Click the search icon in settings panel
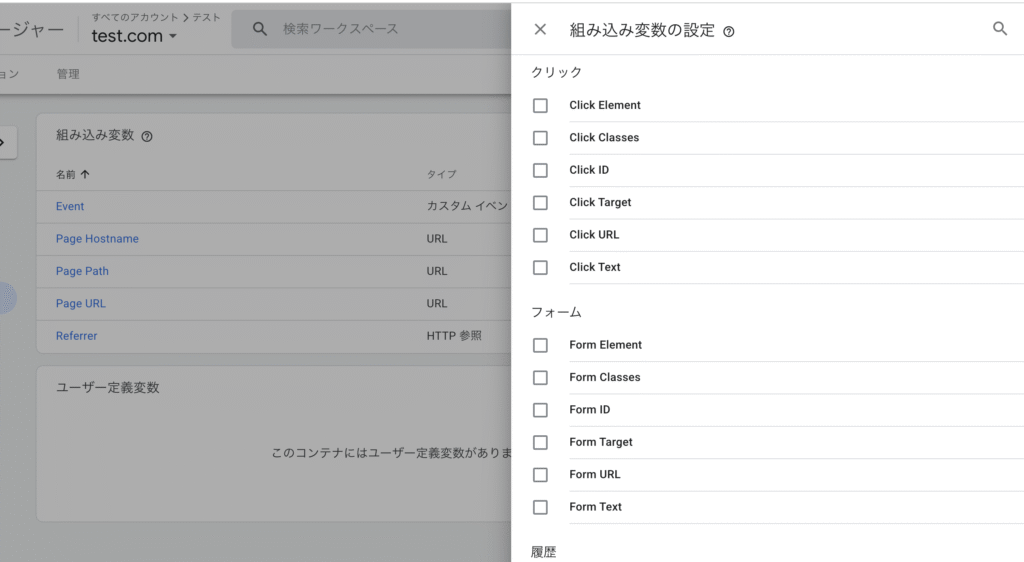The width and height of the screenshot is (1024, 562). (x=999, y=29)
